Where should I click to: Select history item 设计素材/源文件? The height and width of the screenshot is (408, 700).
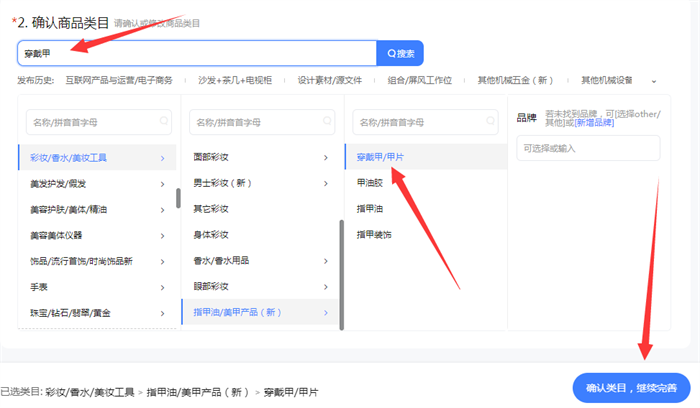(x=335, y=80)
